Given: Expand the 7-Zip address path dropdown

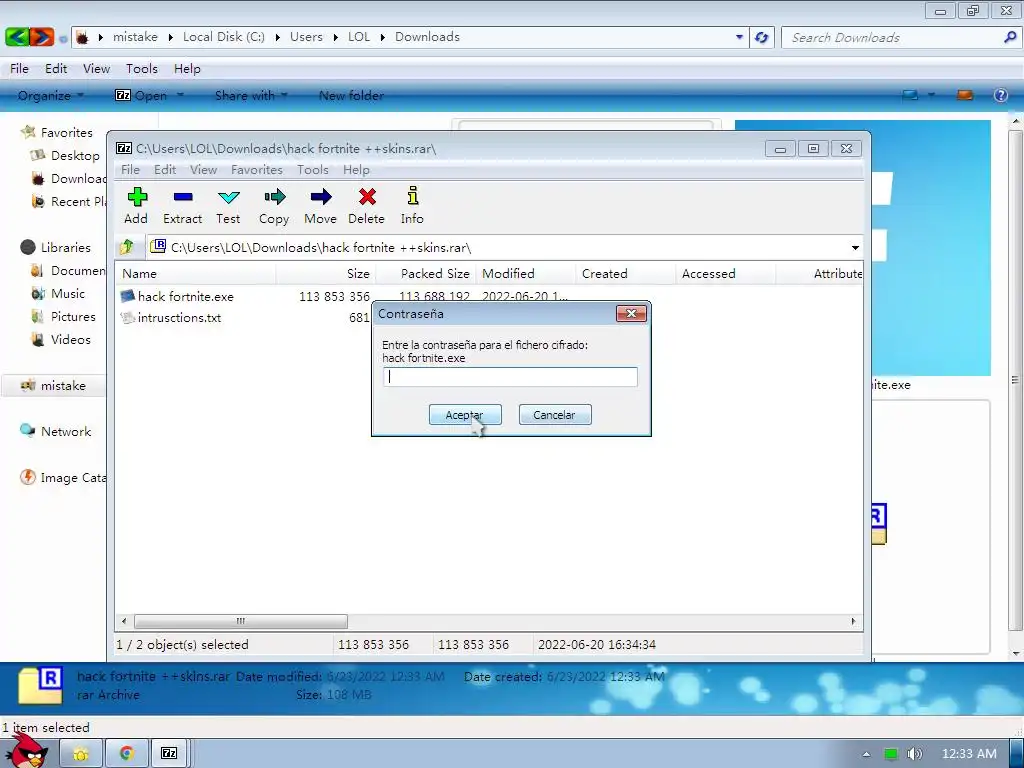Looking at the screenshot, I should (x=855, y=248).
